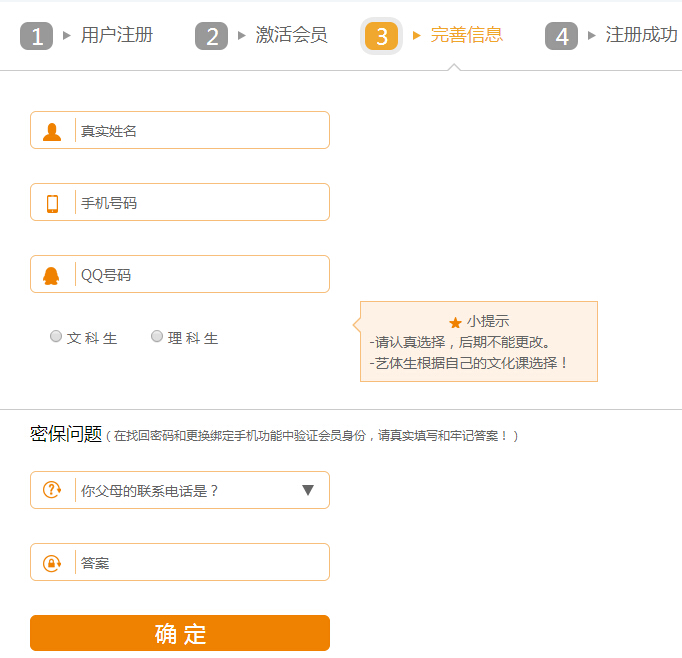682x658 pixels.
Task: Click the lock icon beside 答案 field
Action: [52, 563]
